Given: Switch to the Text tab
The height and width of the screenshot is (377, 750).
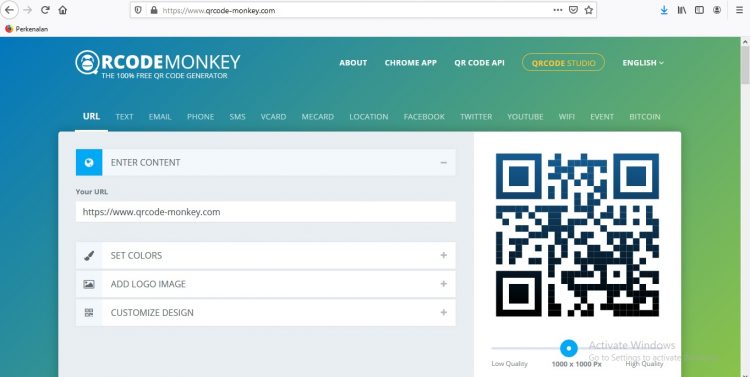Looking at the screenshot, I should (x=124, y=117).
